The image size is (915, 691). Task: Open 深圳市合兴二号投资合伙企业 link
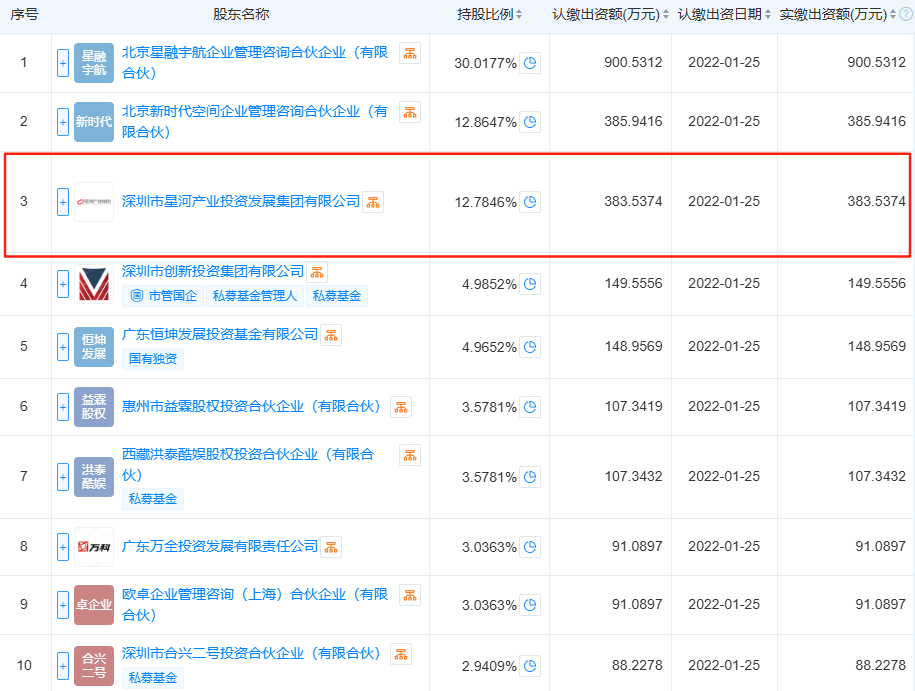(251, 654)
